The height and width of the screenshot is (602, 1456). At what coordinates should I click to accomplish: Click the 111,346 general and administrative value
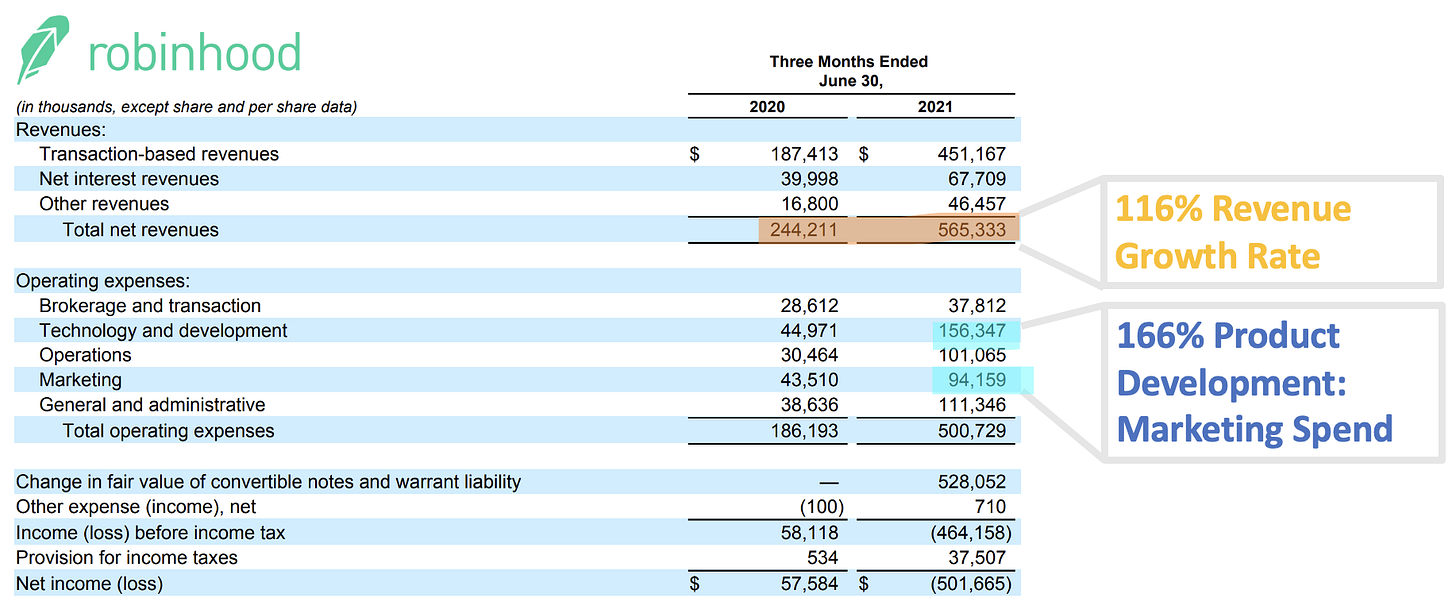pos(972,405)
